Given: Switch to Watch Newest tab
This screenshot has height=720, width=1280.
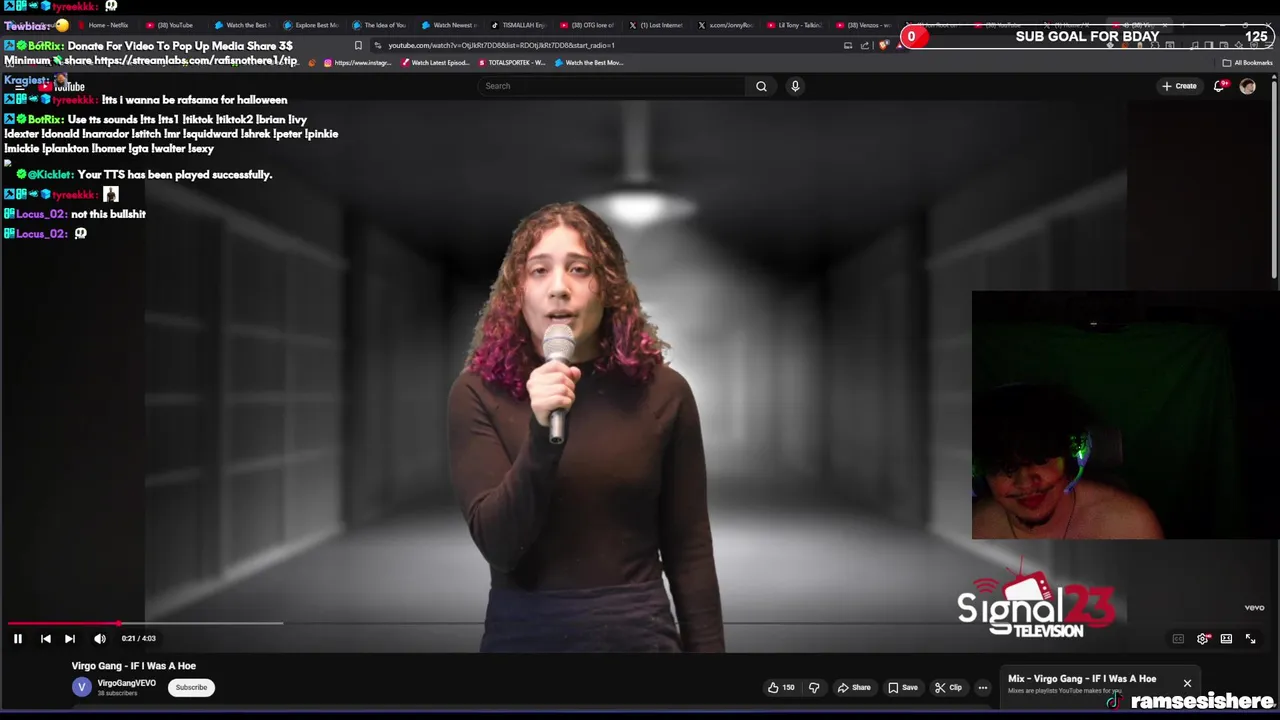Looking at the screenshot, I should click(448, 25).
